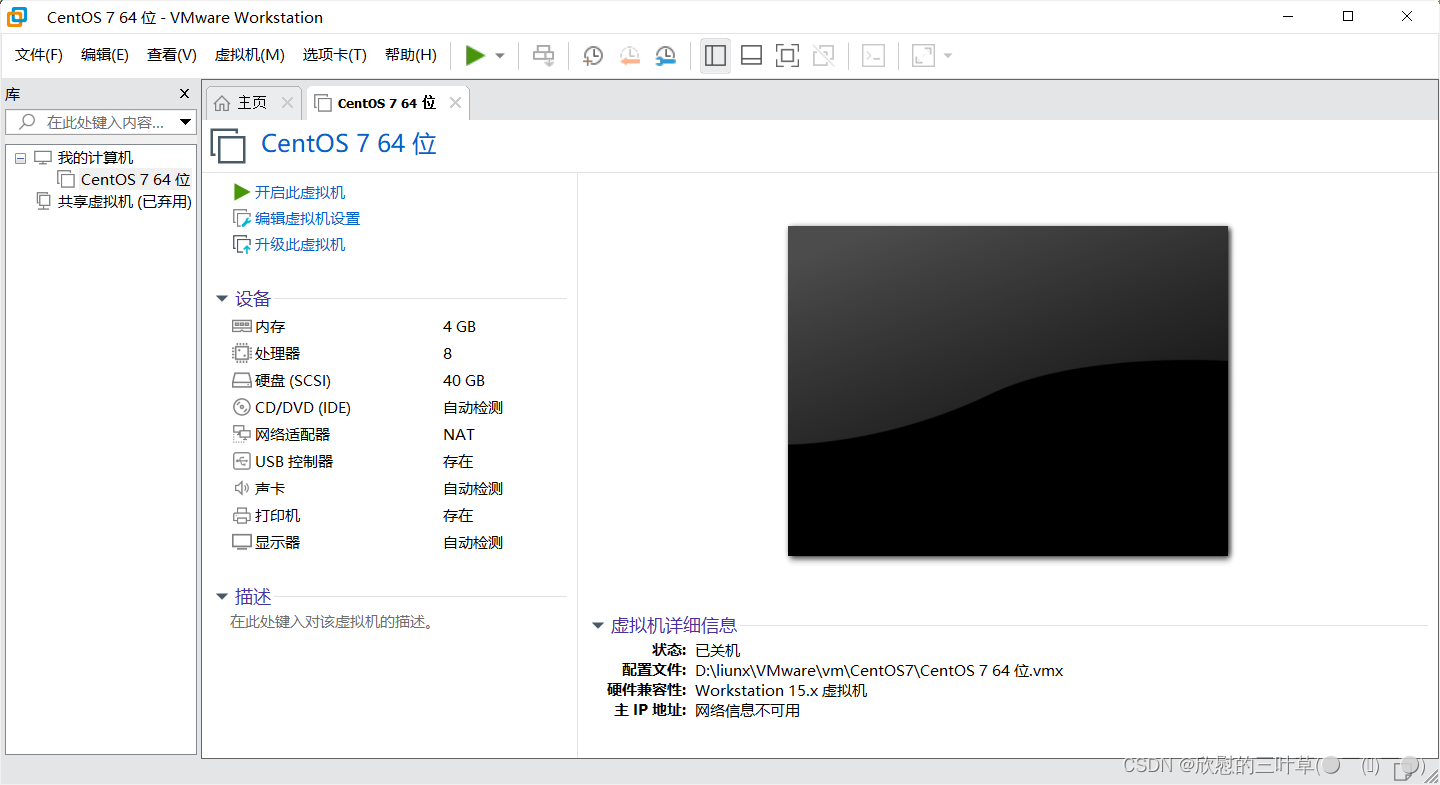Open the 选项卡(T) menu
This screenshot has width=1440, height=785.
335,55
